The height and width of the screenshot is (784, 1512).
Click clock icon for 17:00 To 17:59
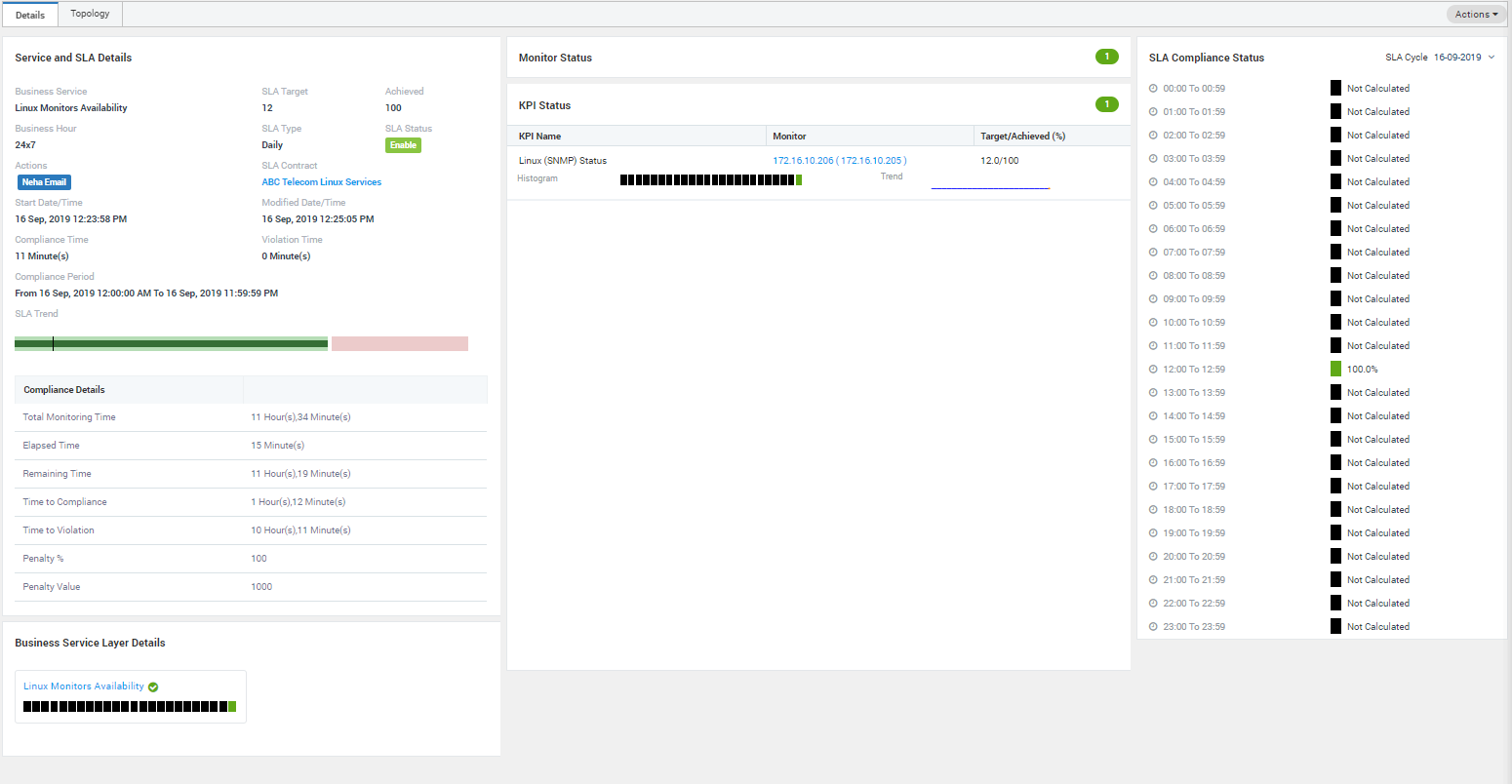click(x=1153, y=487)
